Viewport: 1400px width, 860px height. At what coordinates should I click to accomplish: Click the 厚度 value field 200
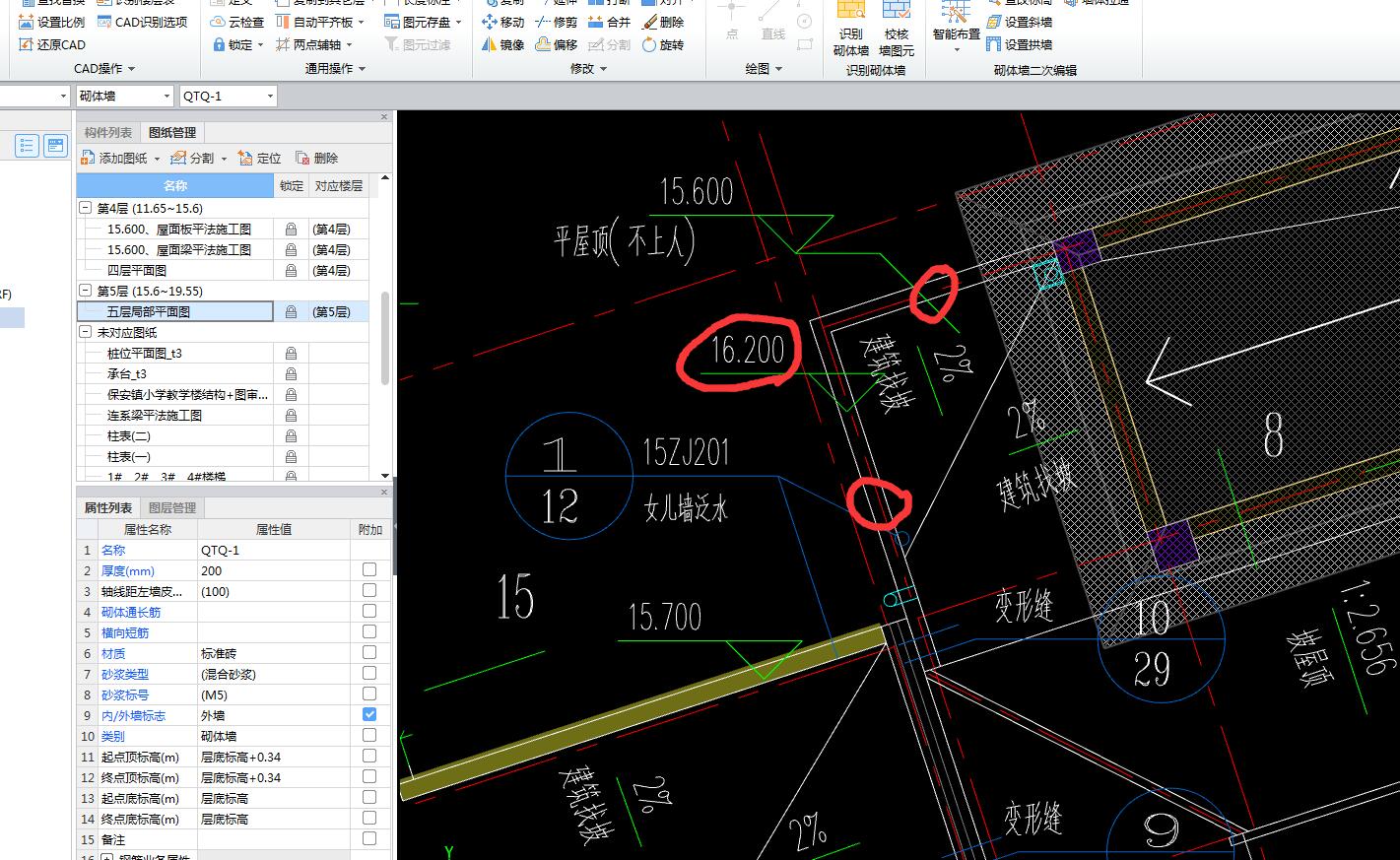(274, 570)
